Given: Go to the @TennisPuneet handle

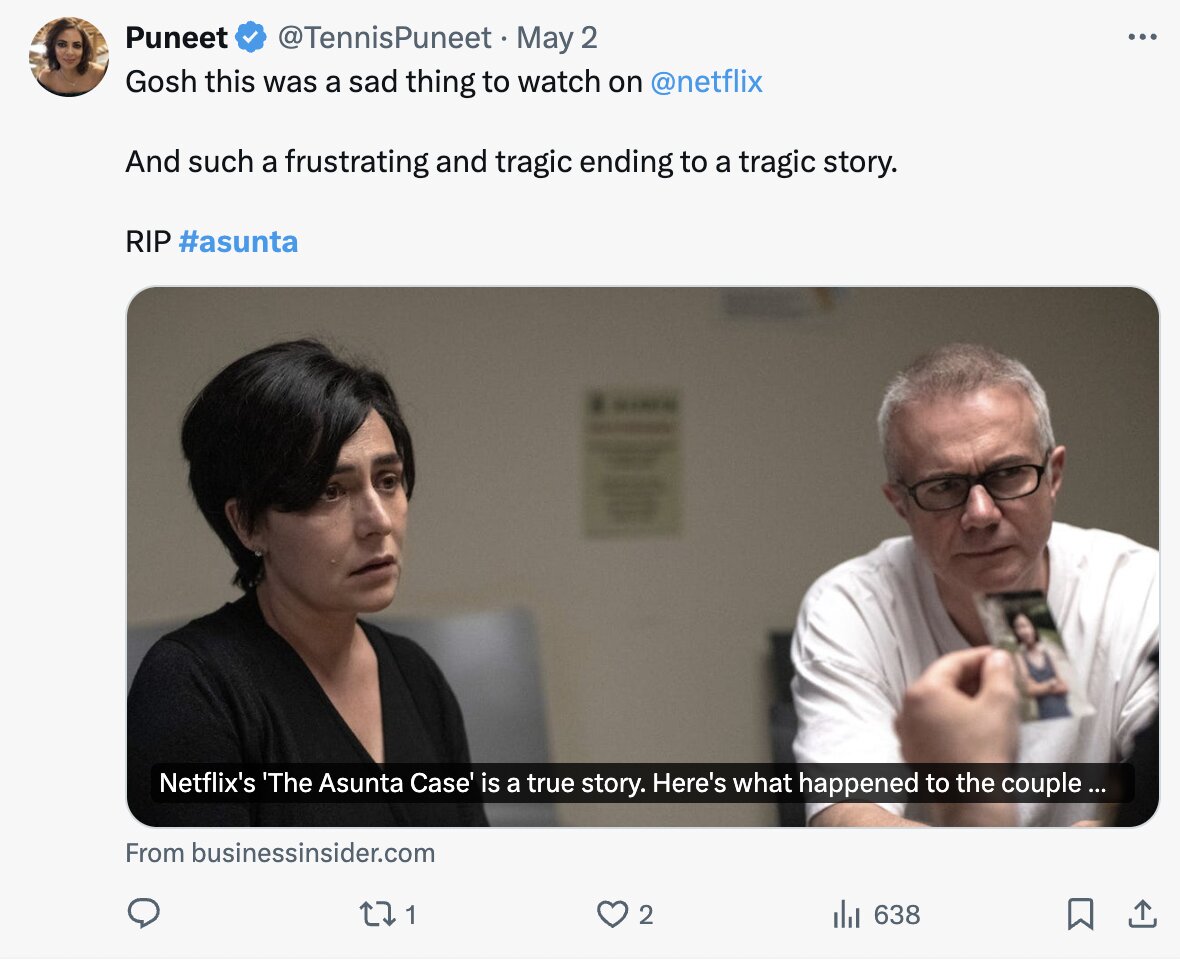Looking at the screenshot, I should [384, 38].
